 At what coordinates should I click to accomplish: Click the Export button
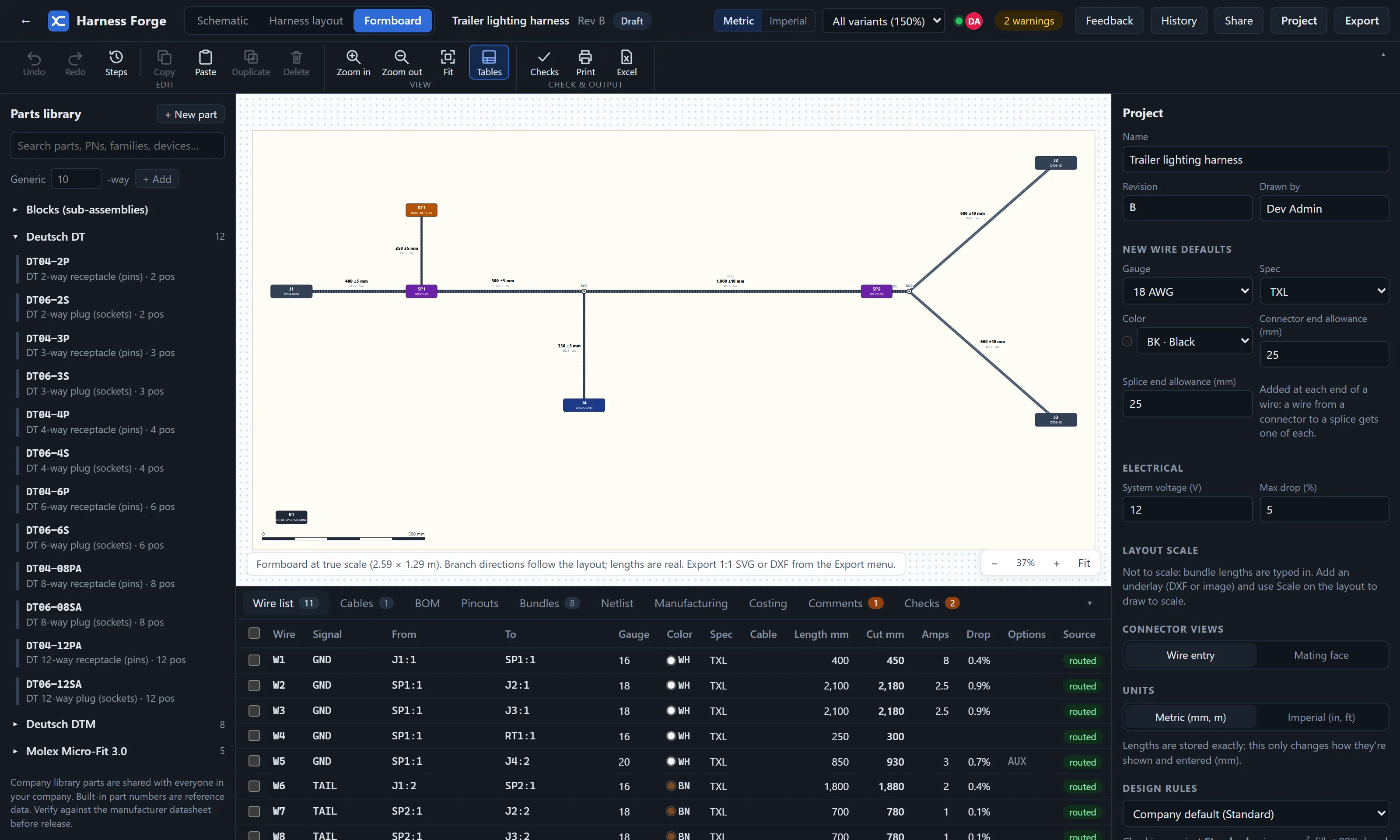point(1361,21)
